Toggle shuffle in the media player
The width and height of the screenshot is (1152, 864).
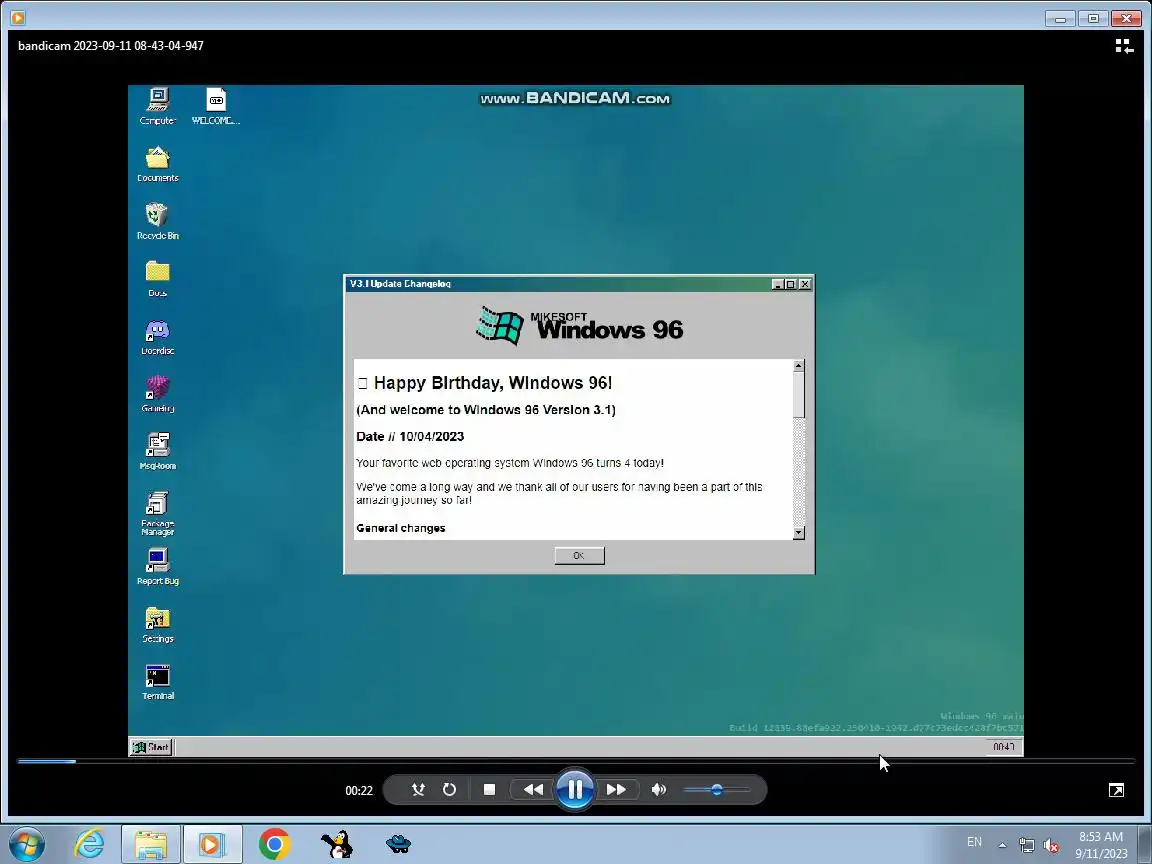(418, 790)
